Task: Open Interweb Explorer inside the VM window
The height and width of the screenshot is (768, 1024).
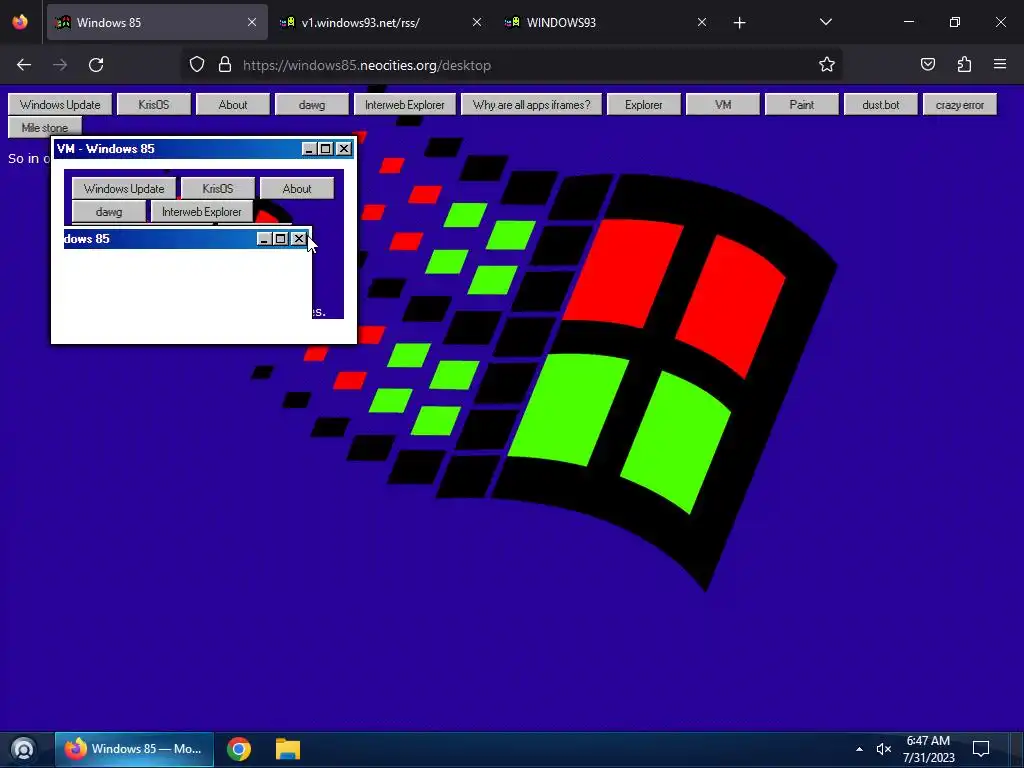Action: (201, 212)
